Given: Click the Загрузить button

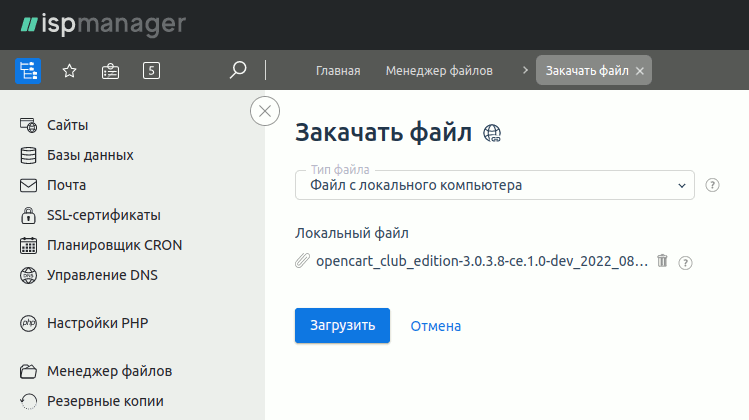Looking at the screenshot, I should click(x=342, y=325).
